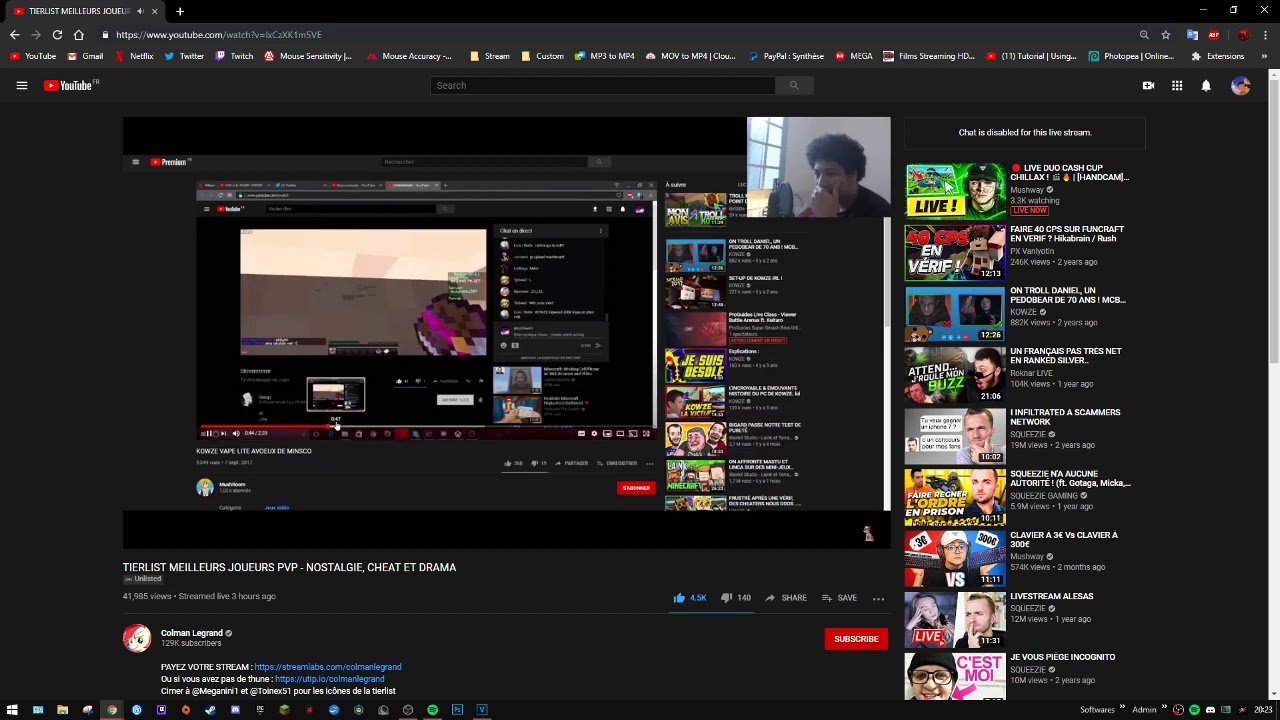Save the video to a playlist

click(x=839, y=598)
